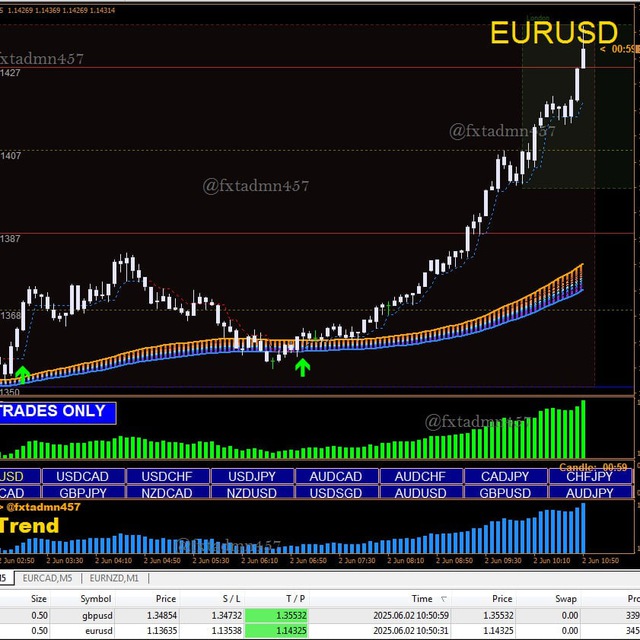Screen dimensions: 640x640
Task: Select the USDCAD symbol button
Action: [83, 476]
